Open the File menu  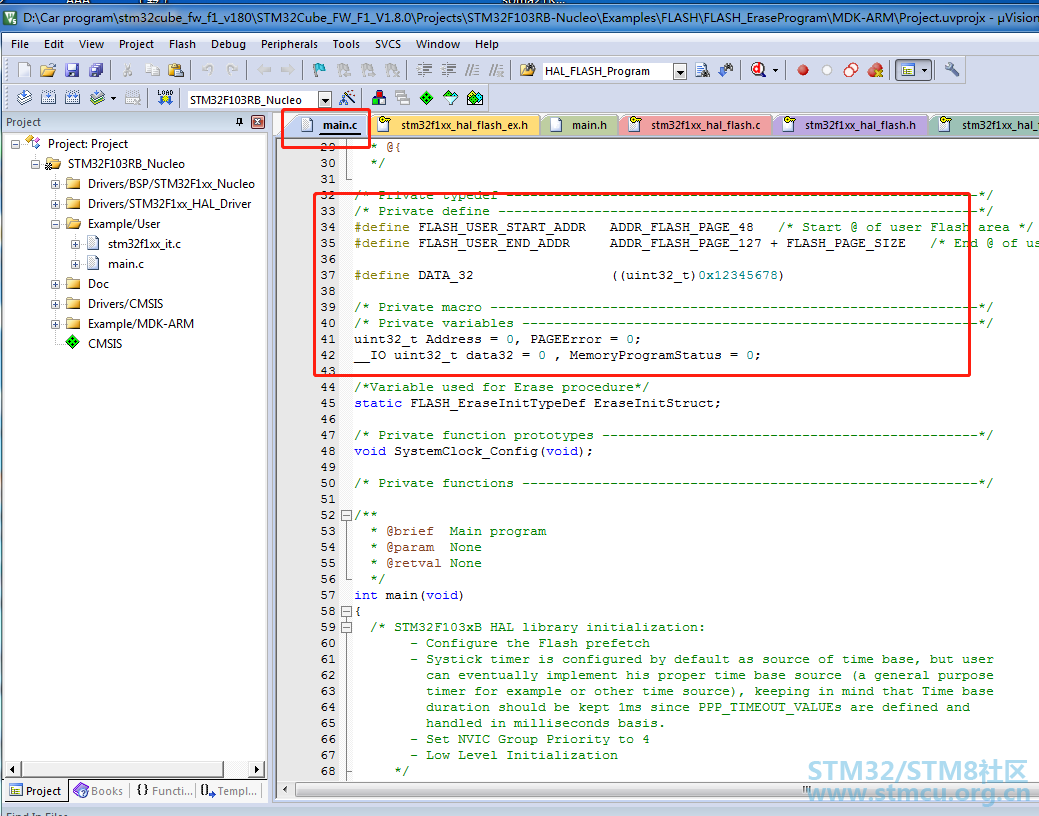pyautogui.click(x=20, y=44)
